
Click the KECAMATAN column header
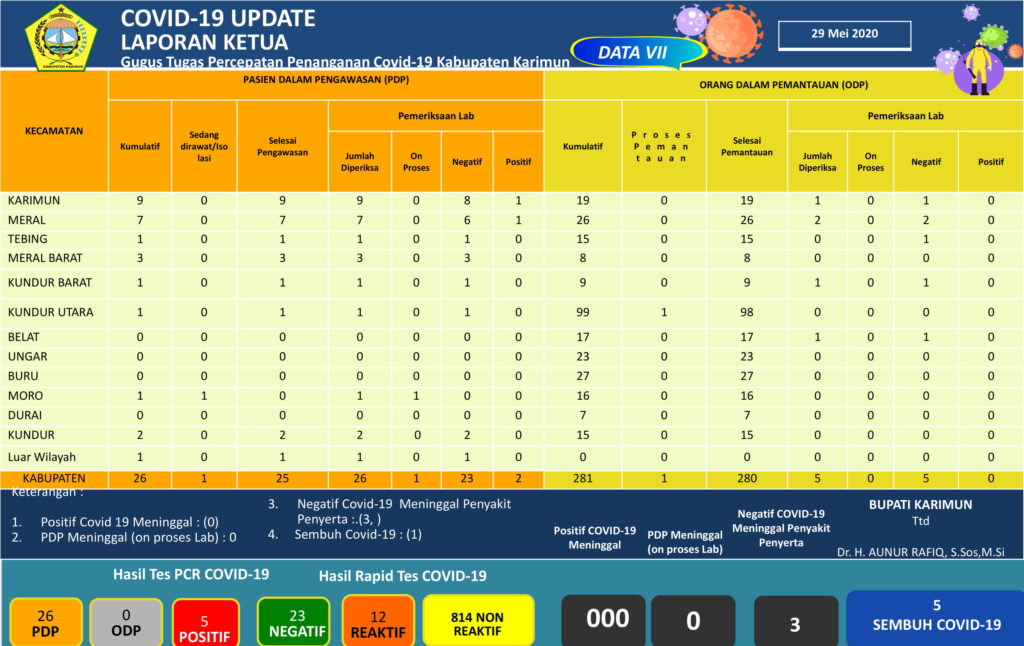[54, 131]
